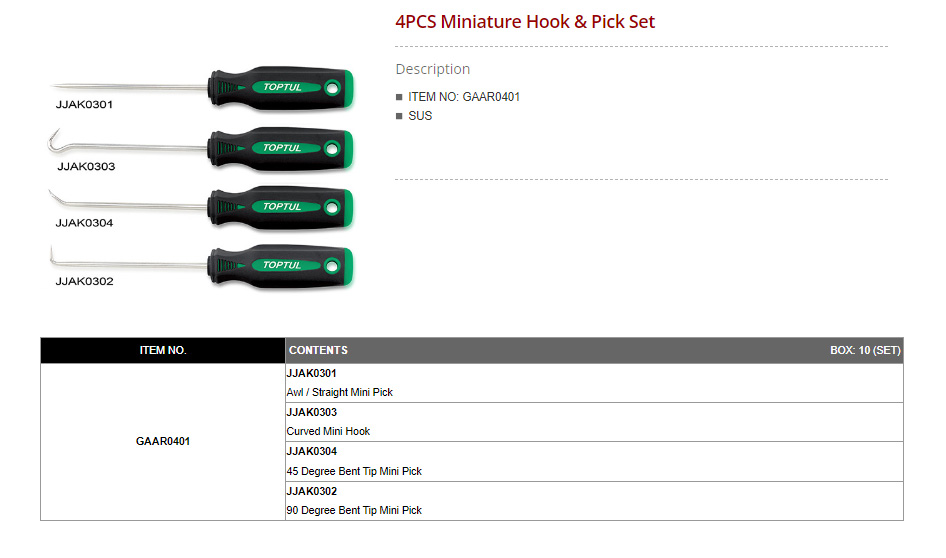Click the Curved Mini Hook row text
The image size is (946, 558).
point(328,431)
